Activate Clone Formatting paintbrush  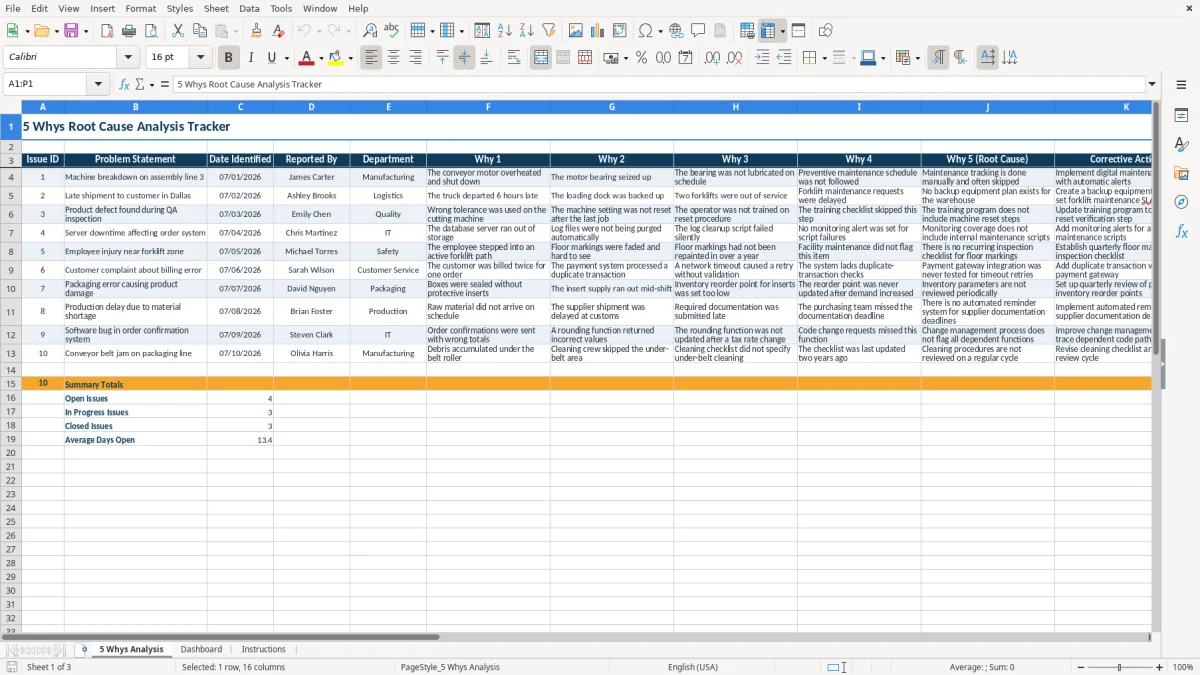pos(256,31)
